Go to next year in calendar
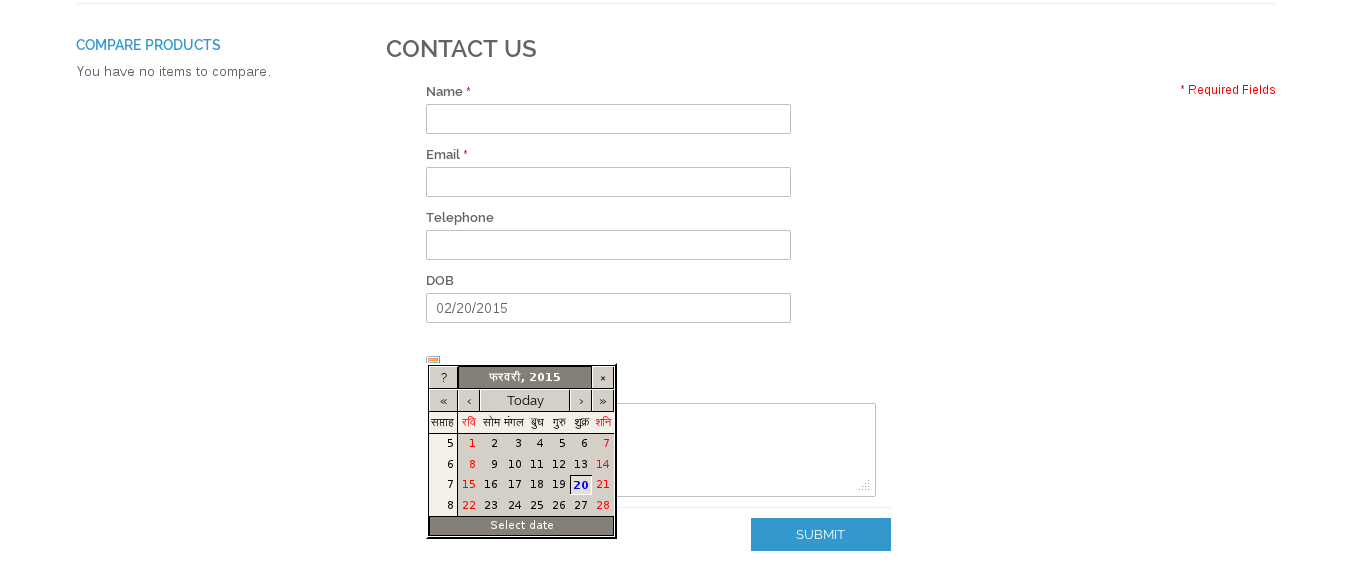1351x579 pixels. [603, 401]
